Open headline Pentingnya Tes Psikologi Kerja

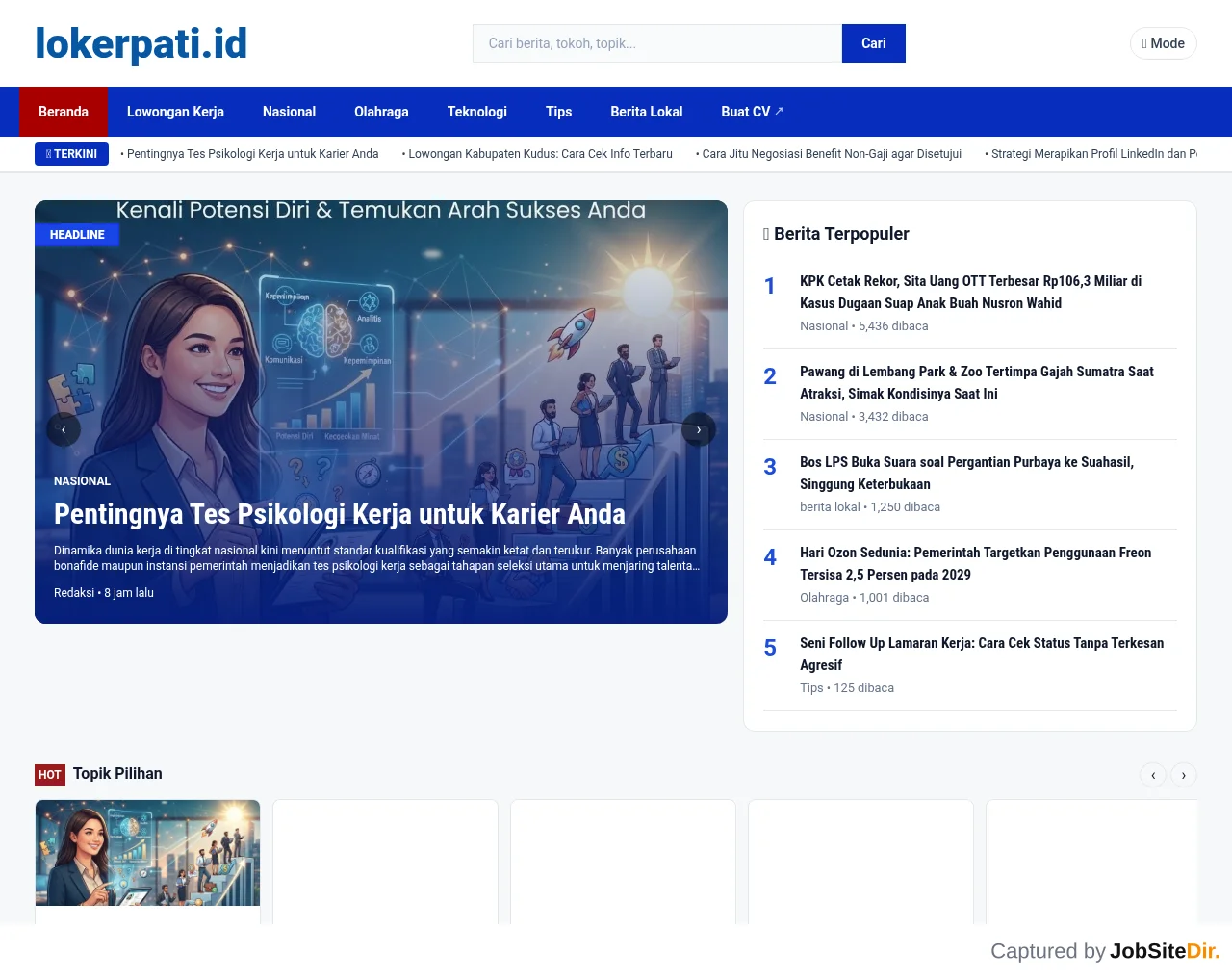coord(340,514)
